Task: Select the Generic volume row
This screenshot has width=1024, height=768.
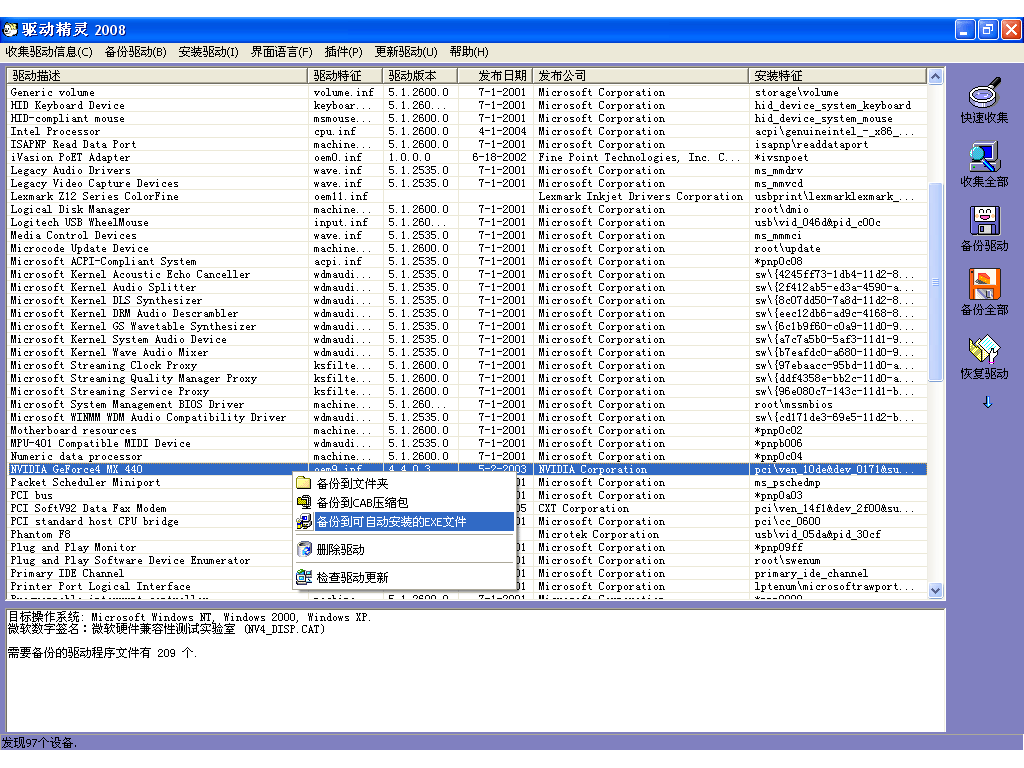Action: coord(467,92)
